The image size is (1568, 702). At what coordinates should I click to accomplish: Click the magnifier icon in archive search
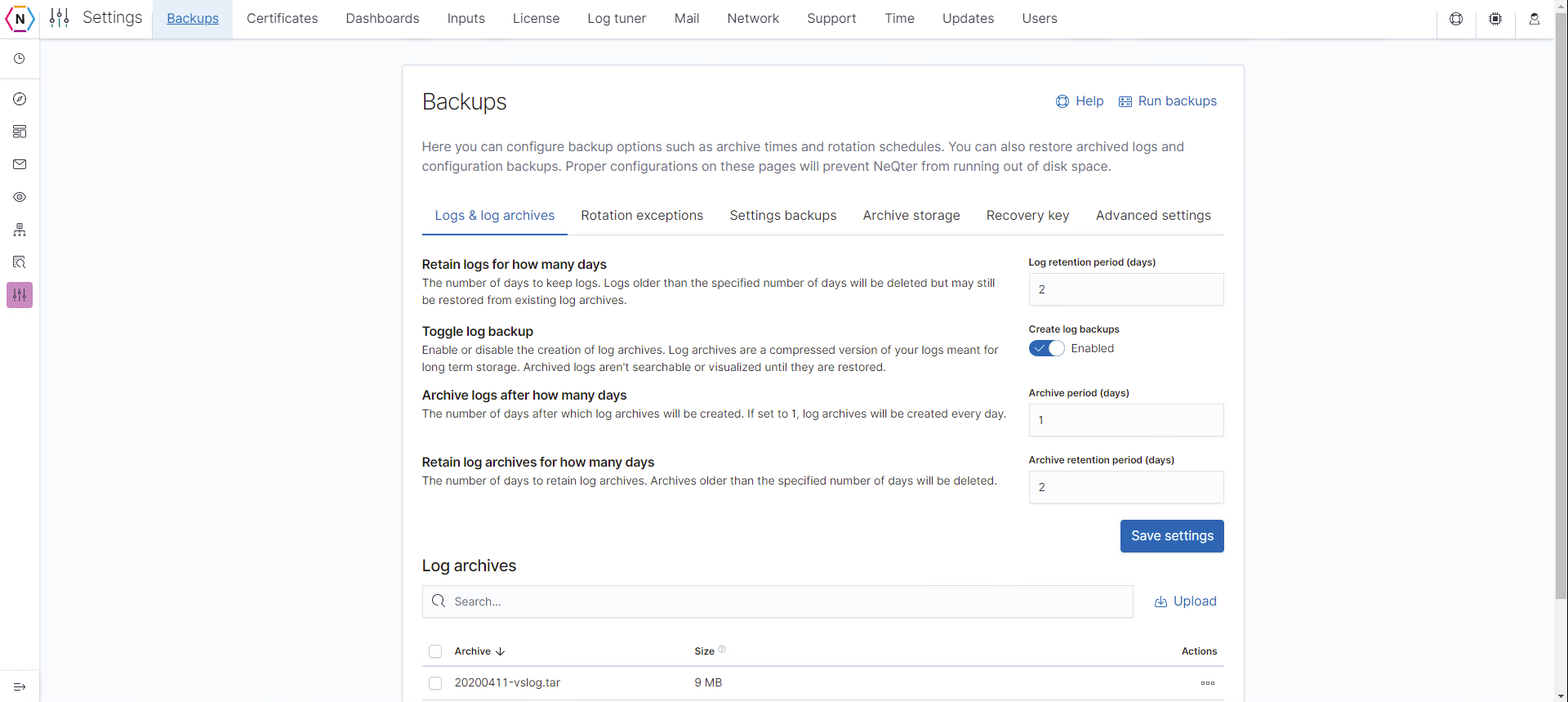tap(439, 601)
